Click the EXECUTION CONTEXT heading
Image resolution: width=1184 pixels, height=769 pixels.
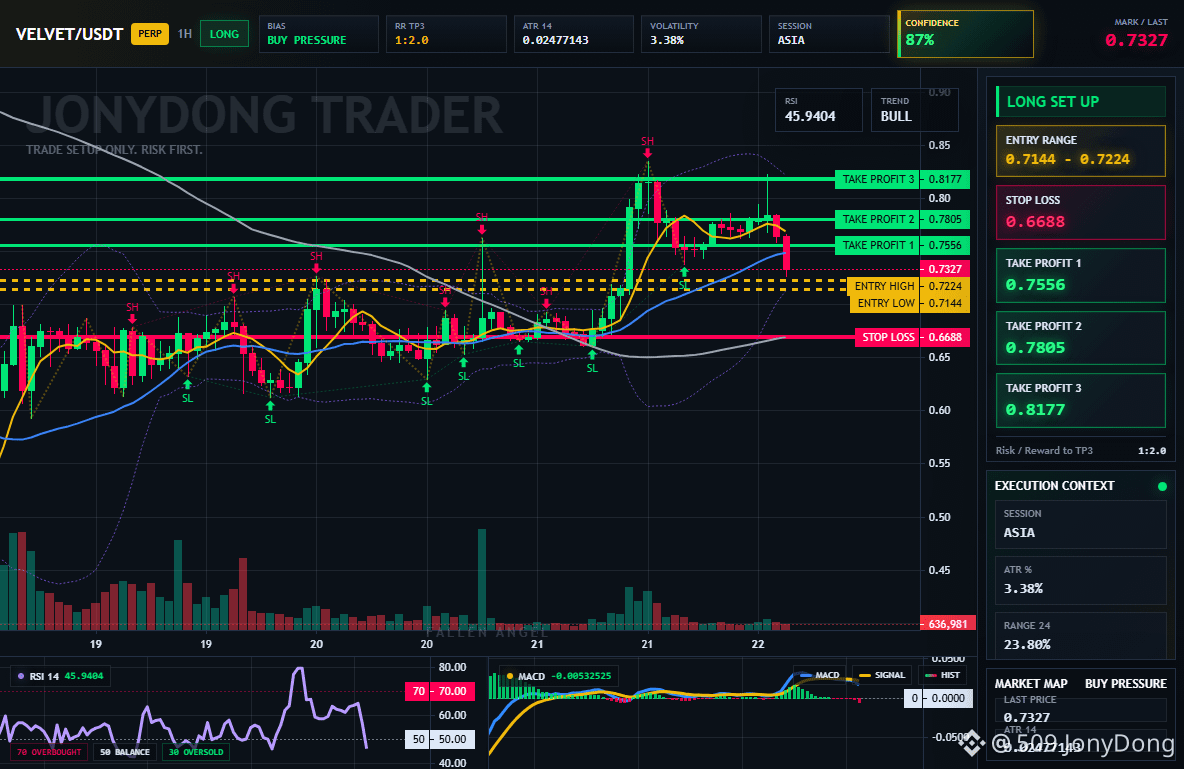(x=1054, y=486)
